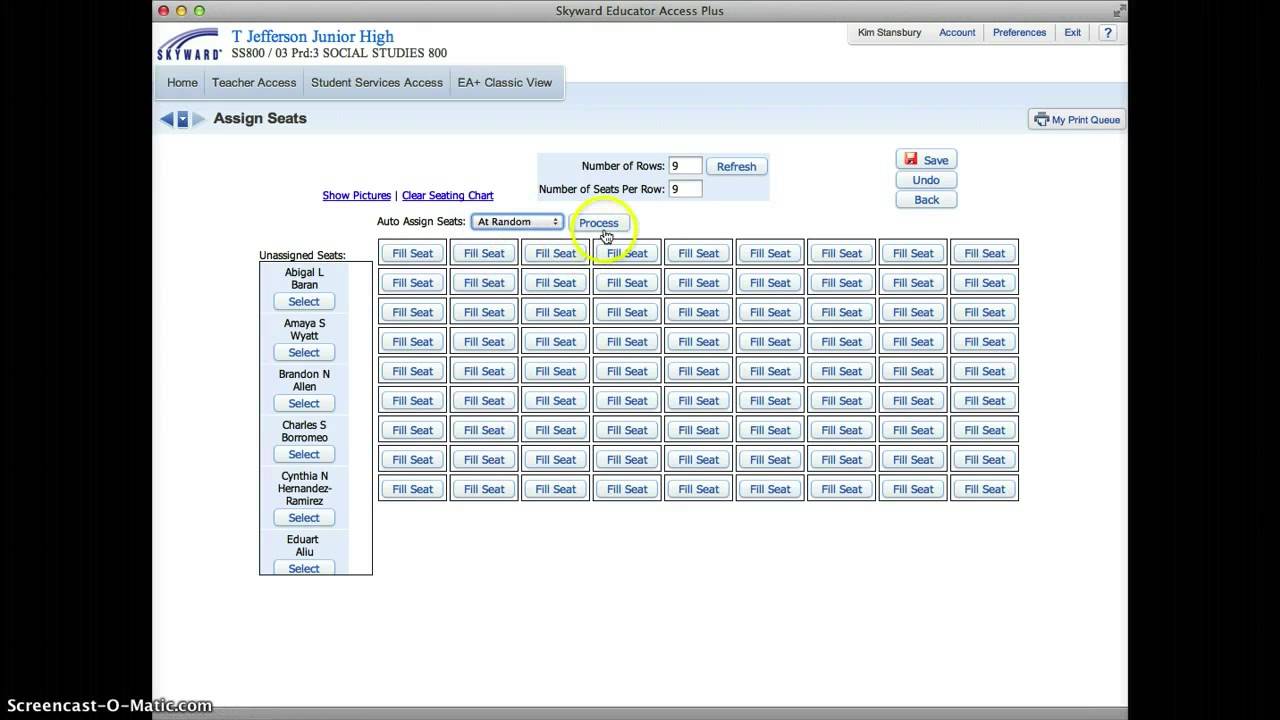Open the Auto Assign Seats dropdown

pos(517,222)
